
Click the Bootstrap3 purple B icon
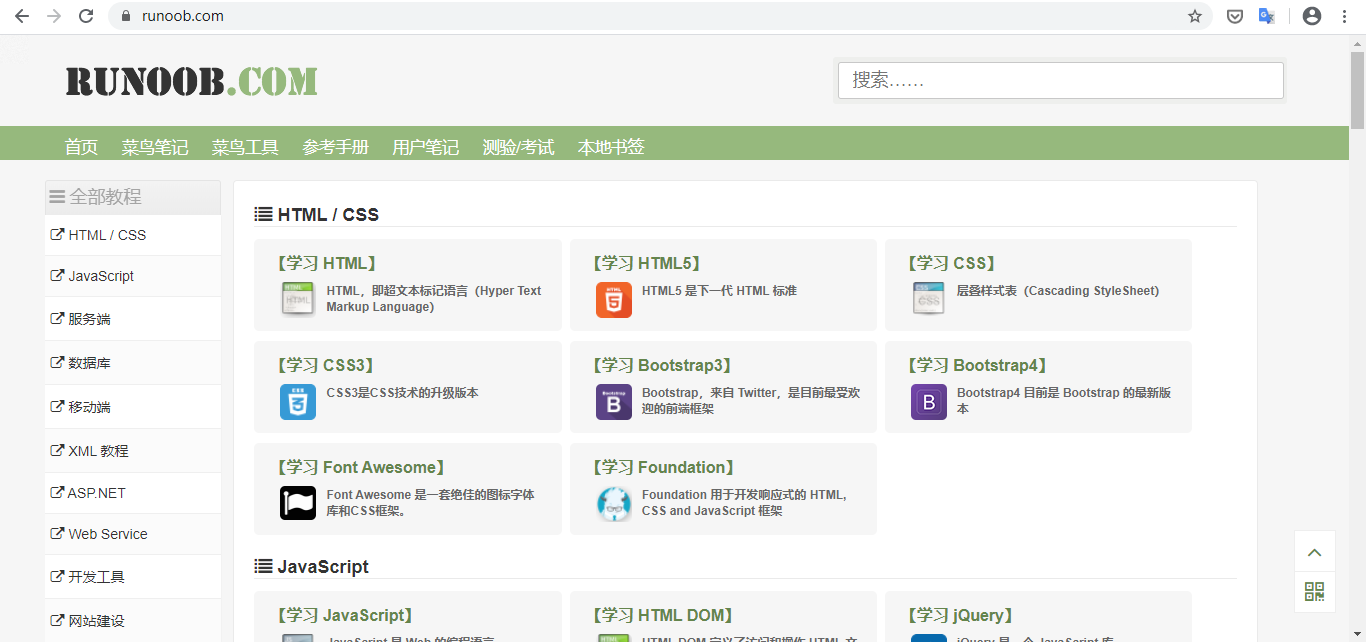click(614, 401)
